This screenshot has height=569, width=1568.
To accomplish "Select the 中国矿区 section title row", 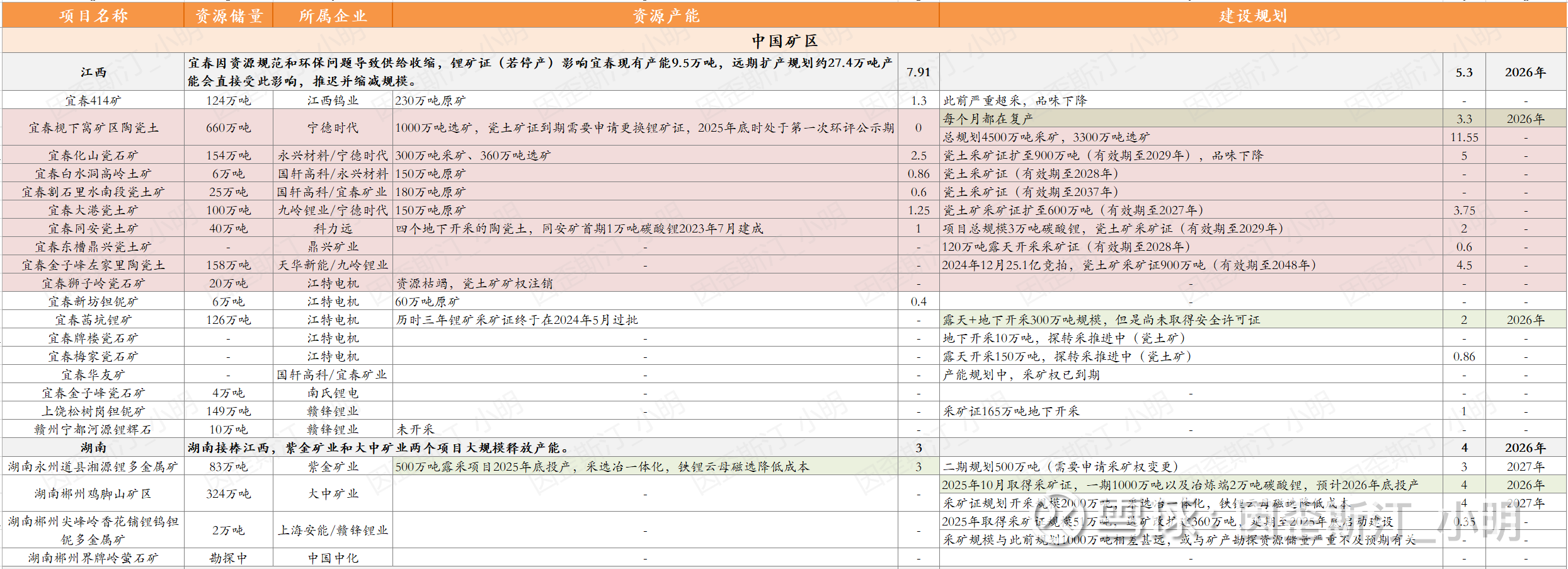I will coord(784,41).
